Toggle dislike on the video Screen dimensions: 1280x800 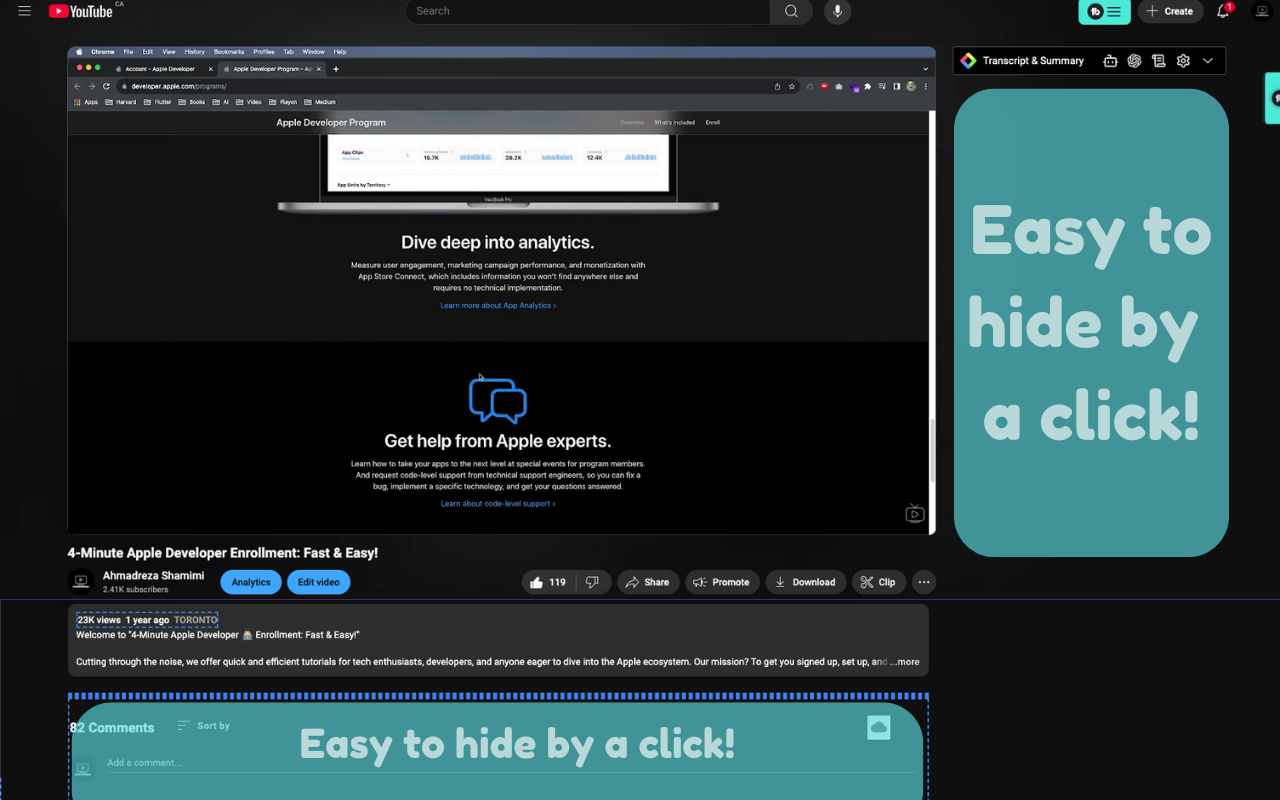[593, 582]
